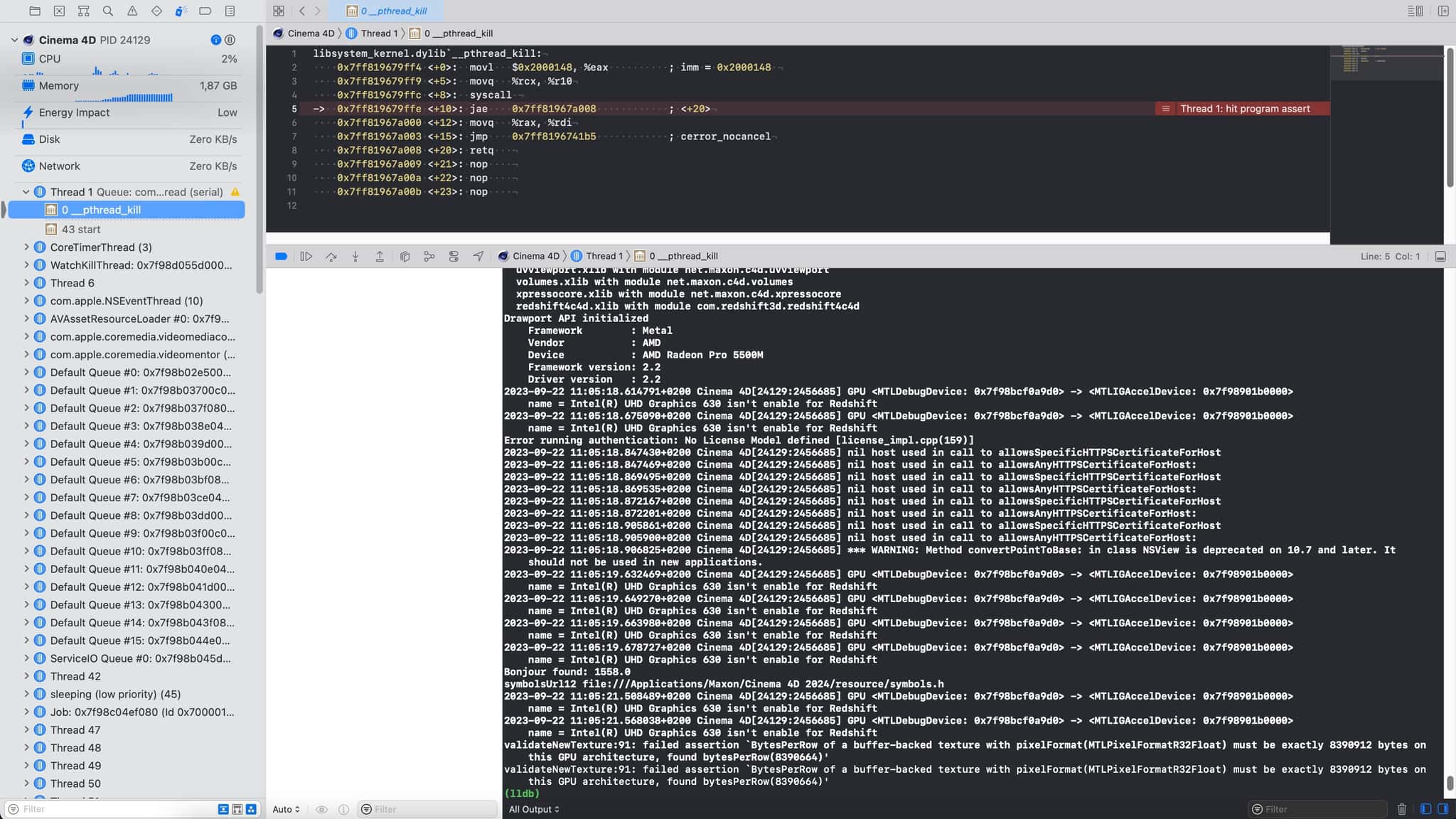
Task: Open the Breakpoint navigator icon
Action: [x=205, y=11]
